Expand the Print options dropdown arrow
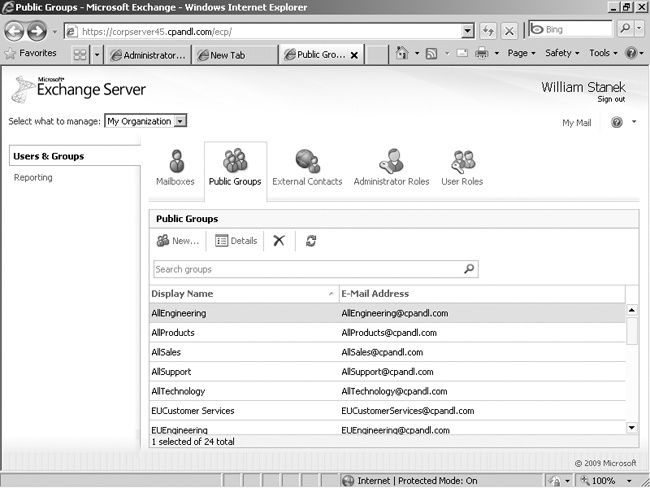The height and width of the screenshot is (488, 650). (497, 53)
